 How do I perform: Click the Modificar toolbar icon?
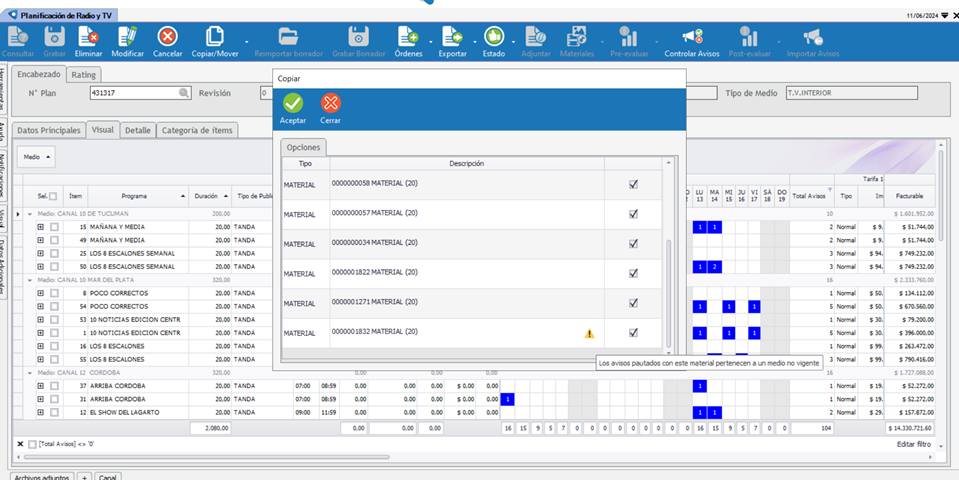[x=127, y=37]
